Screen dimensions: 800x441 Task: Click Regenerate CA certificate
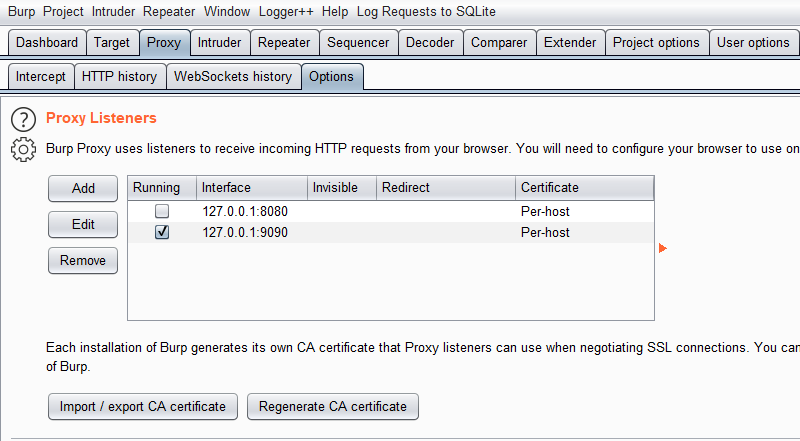(333, 406)
